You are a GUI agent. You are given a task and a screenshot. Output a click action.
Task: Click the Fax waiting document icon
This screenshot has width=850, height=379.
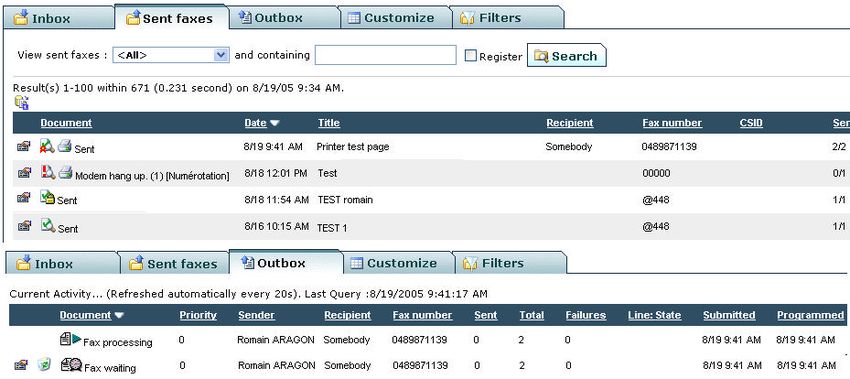click(71, 365)
